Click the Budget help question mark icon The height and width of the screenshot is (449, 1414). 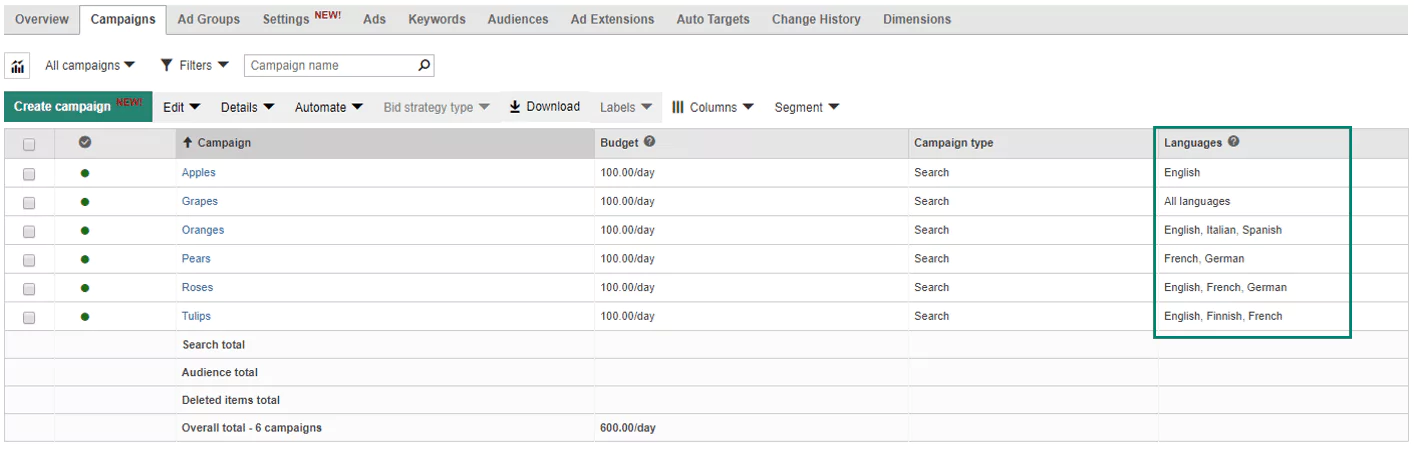click(x=650, y=142)
